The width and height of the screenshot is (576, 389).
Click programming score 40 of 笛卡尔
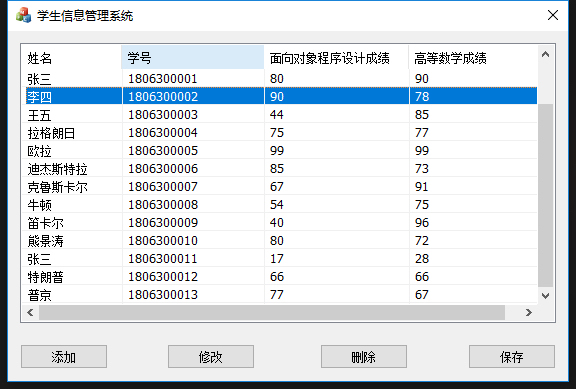tap(277, 223)
